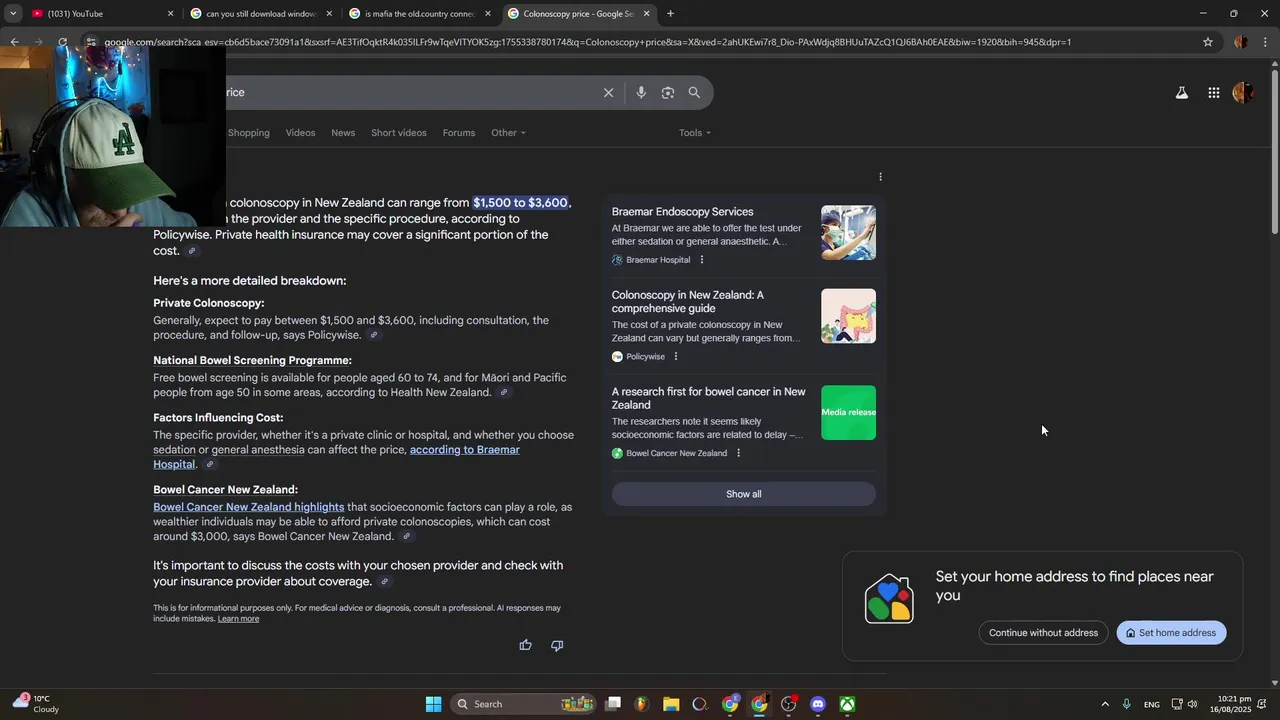Open Discord from the taskbar
The width and height of the screenshot is (1280, 720).
818,704
